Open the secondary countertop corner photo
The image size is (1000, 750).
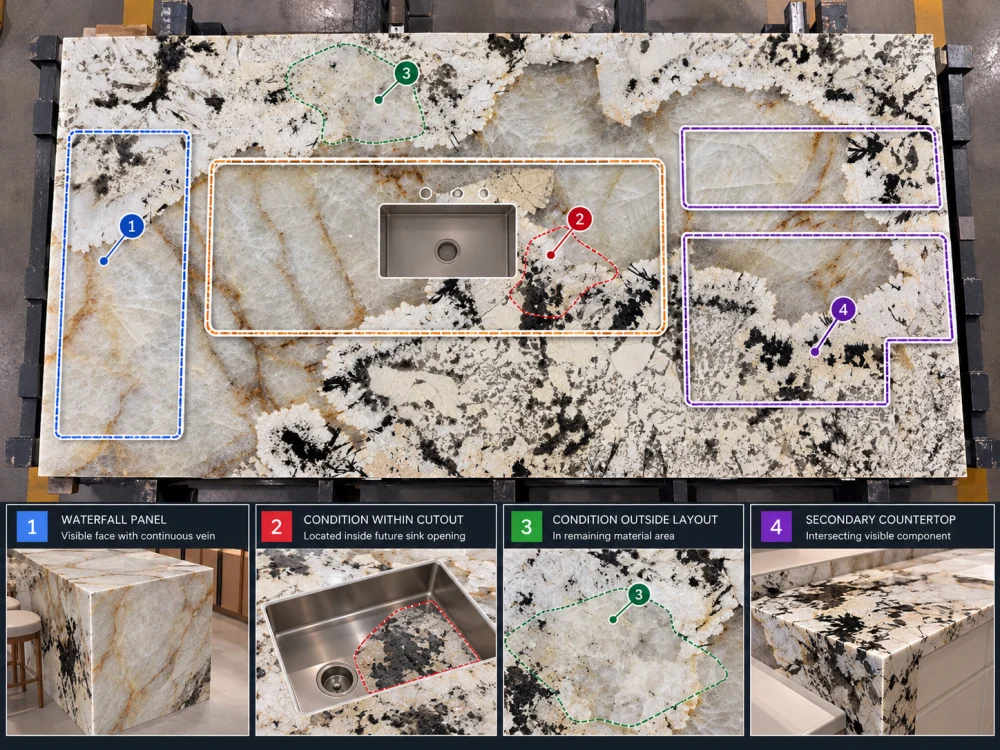coord(872,642)
